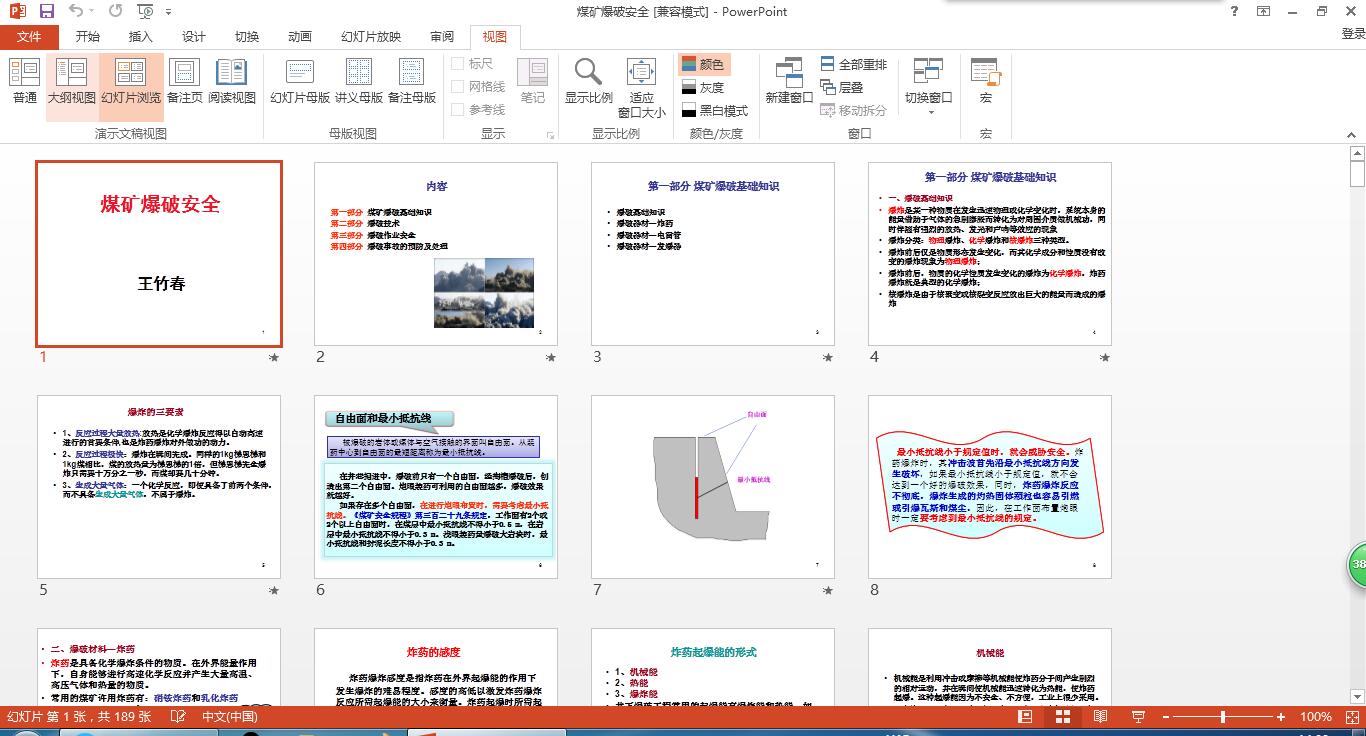The height and width of the screenshot is (736, 1366).
Task: Click animation star under slide 2
Action: (x=550, y=357)
